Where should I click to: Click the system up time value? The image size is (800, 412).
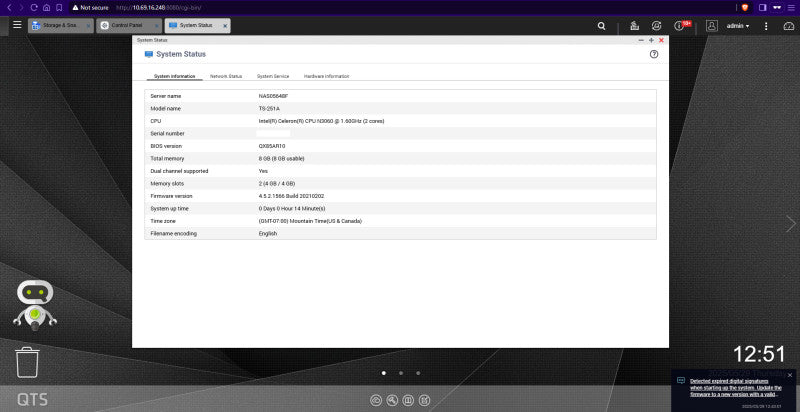pyautogui.click(x=292, y=209)
